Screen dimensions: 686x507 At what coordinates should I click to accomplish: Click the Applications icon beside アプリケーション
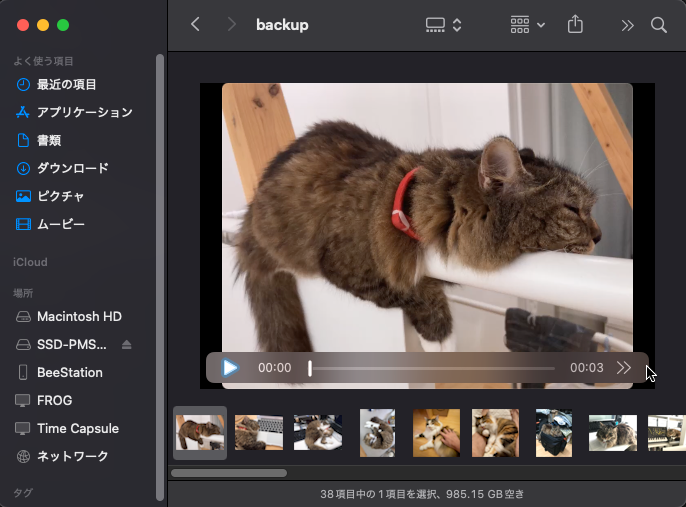tap(23, 112)
